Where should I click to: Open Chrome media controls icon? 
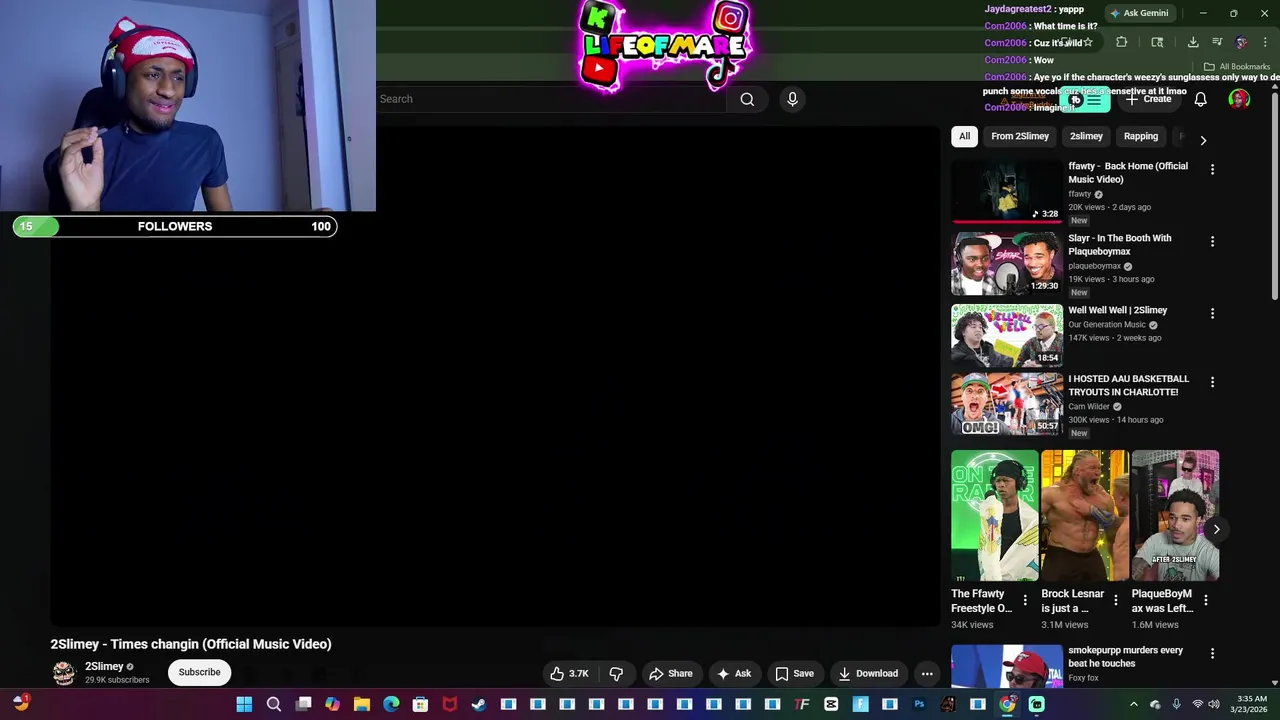tap(1217, 42)
